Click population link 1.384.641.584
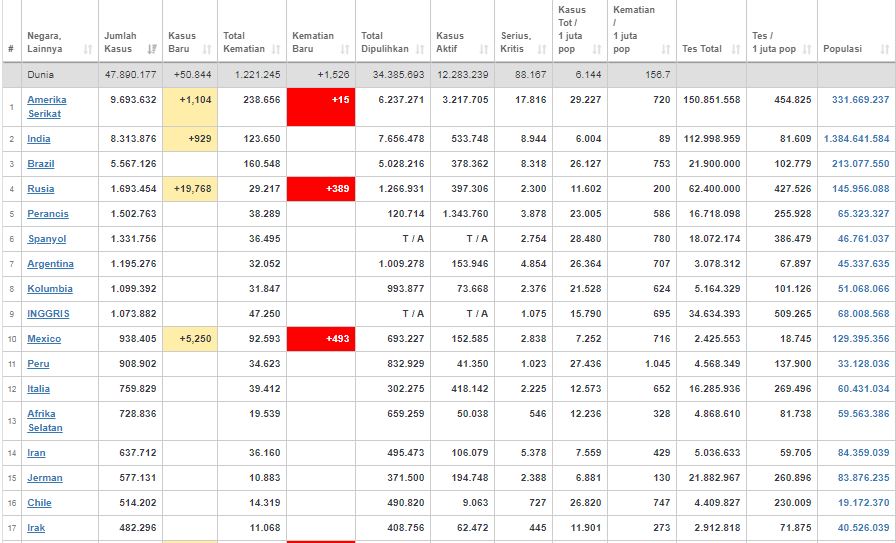 click(857, 138)
